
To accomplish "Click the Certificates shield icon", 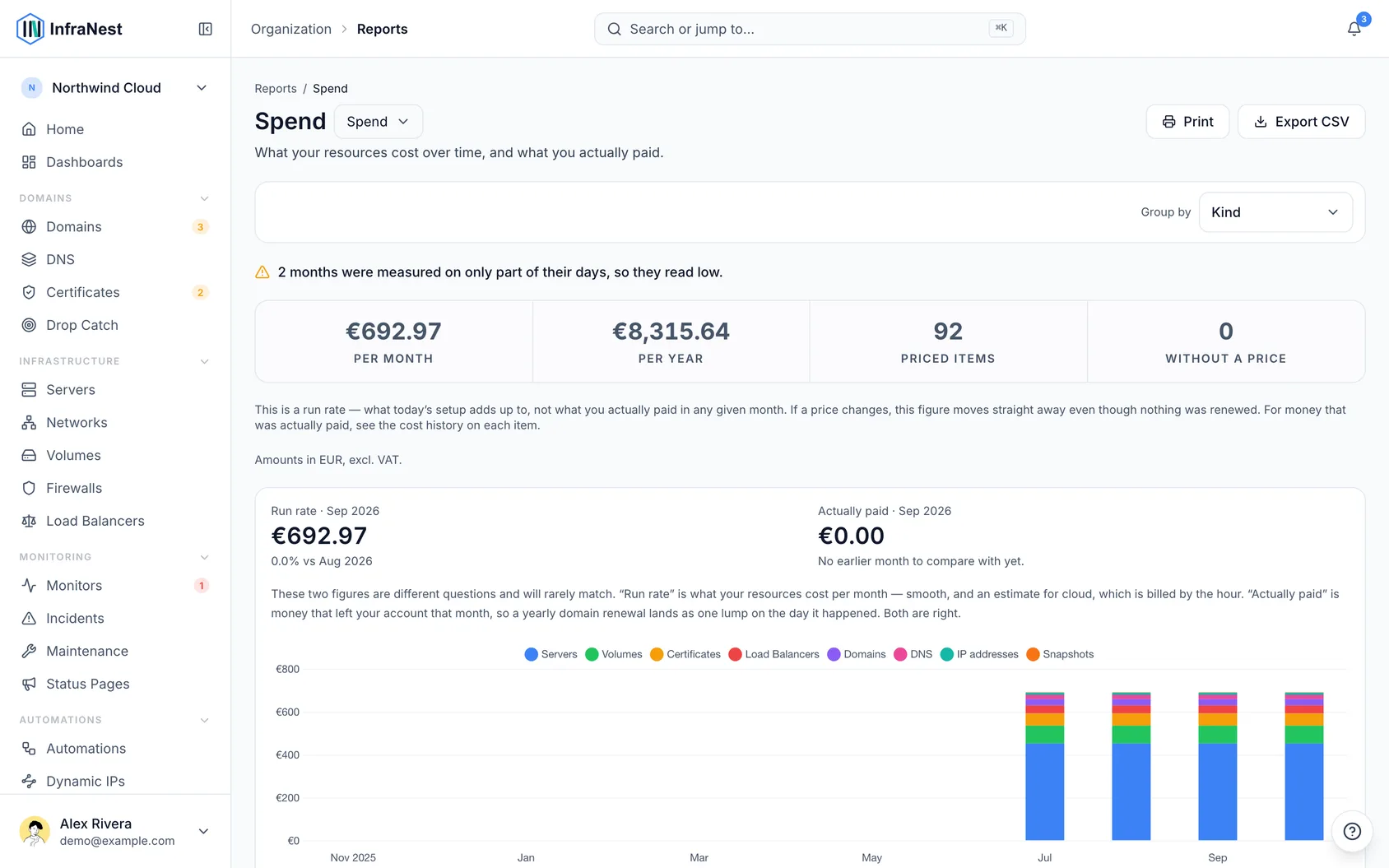I will point(29,292).
